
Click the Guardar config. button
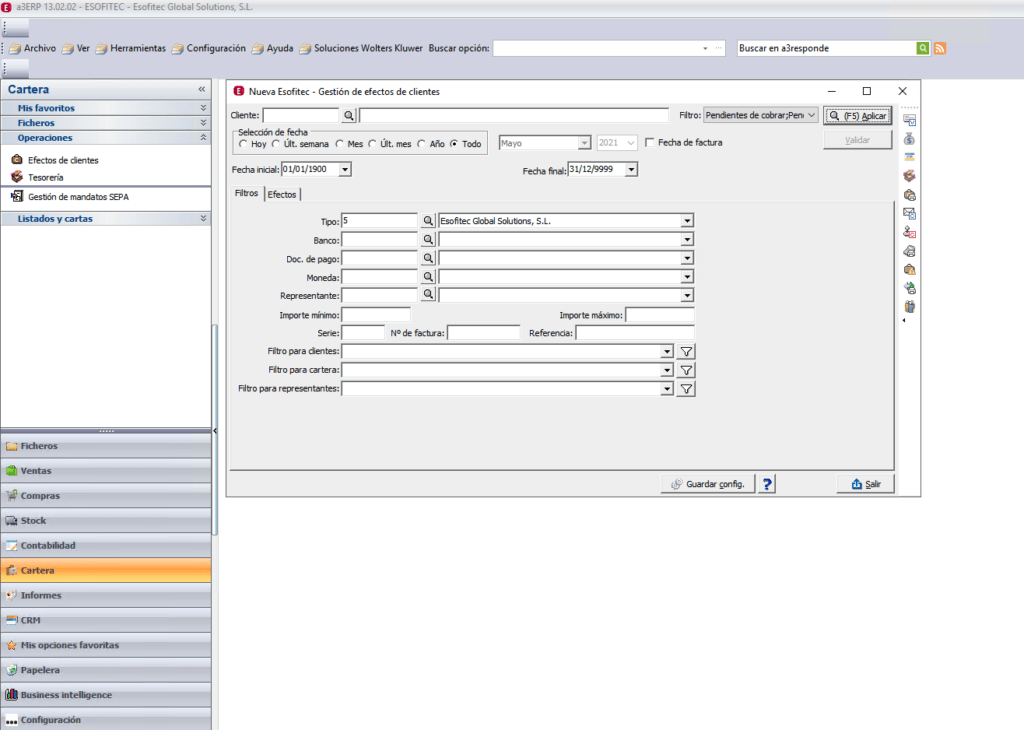[x=708, y=484]
